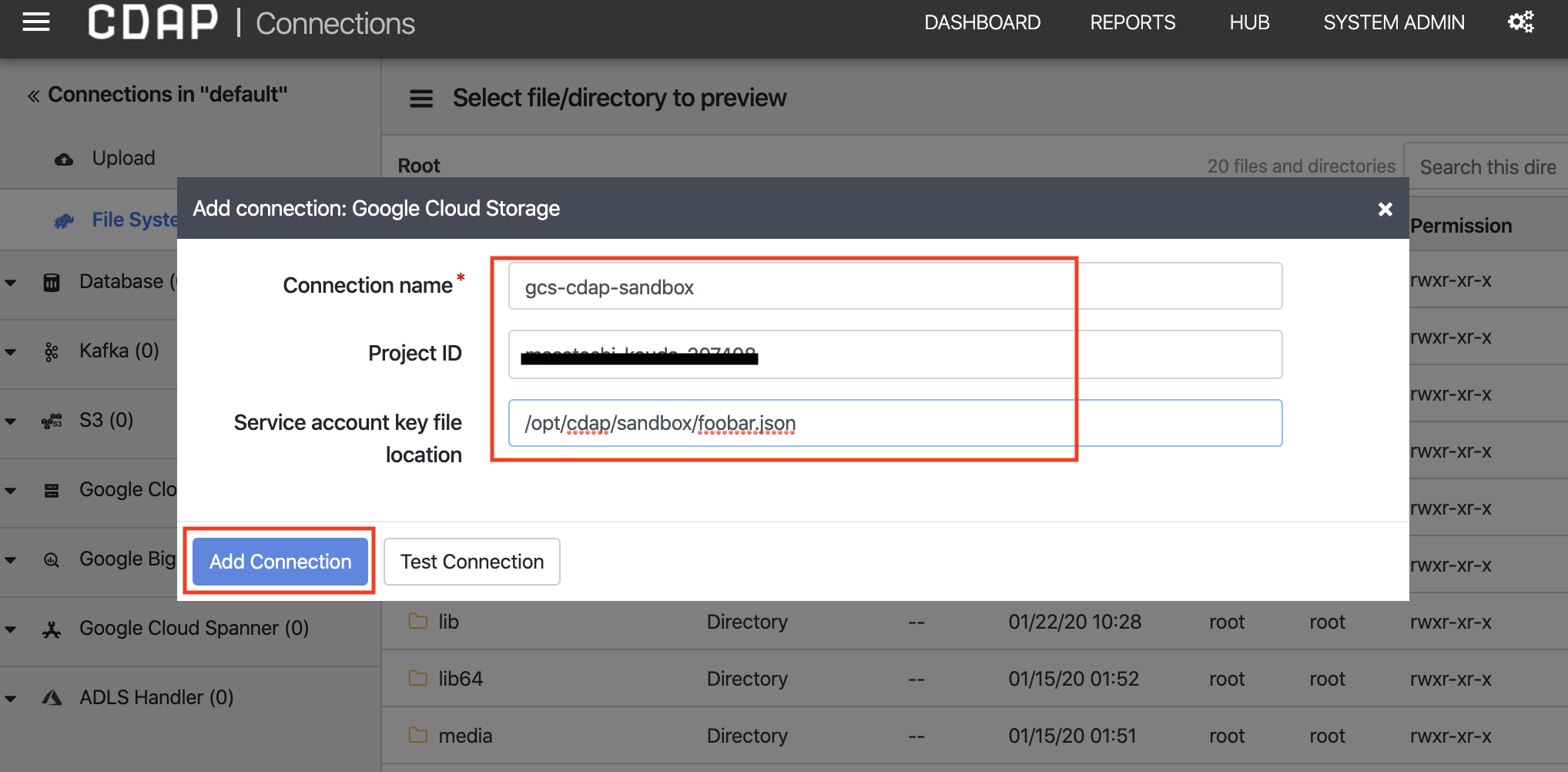Click the menu icon beside Select file/directory heading
The width and height of the screenshot is (1568, 772).
[x=420, y=99]
